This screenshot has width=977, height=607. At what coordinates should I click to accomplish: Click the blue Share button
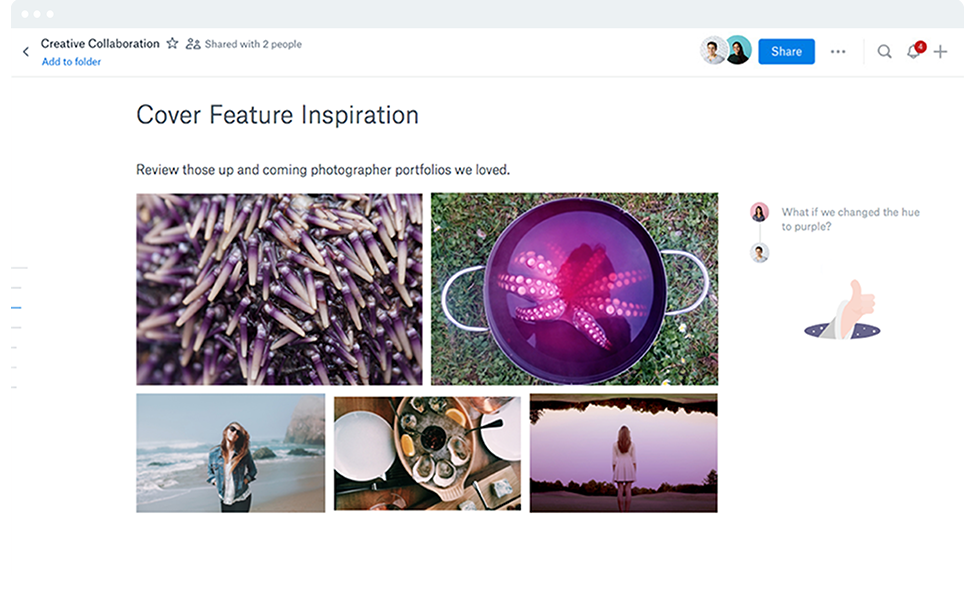click(x=786, y=51)
